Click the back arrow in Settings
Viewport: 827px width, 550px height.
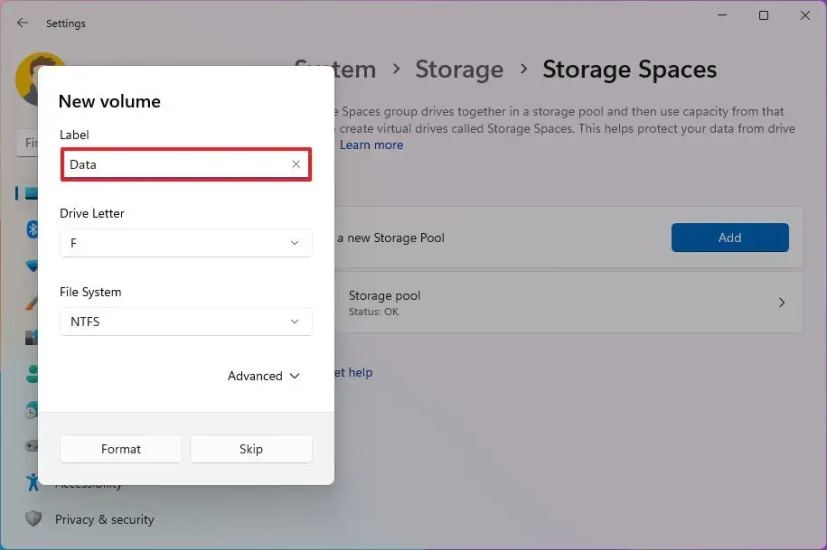click(22, 23)
